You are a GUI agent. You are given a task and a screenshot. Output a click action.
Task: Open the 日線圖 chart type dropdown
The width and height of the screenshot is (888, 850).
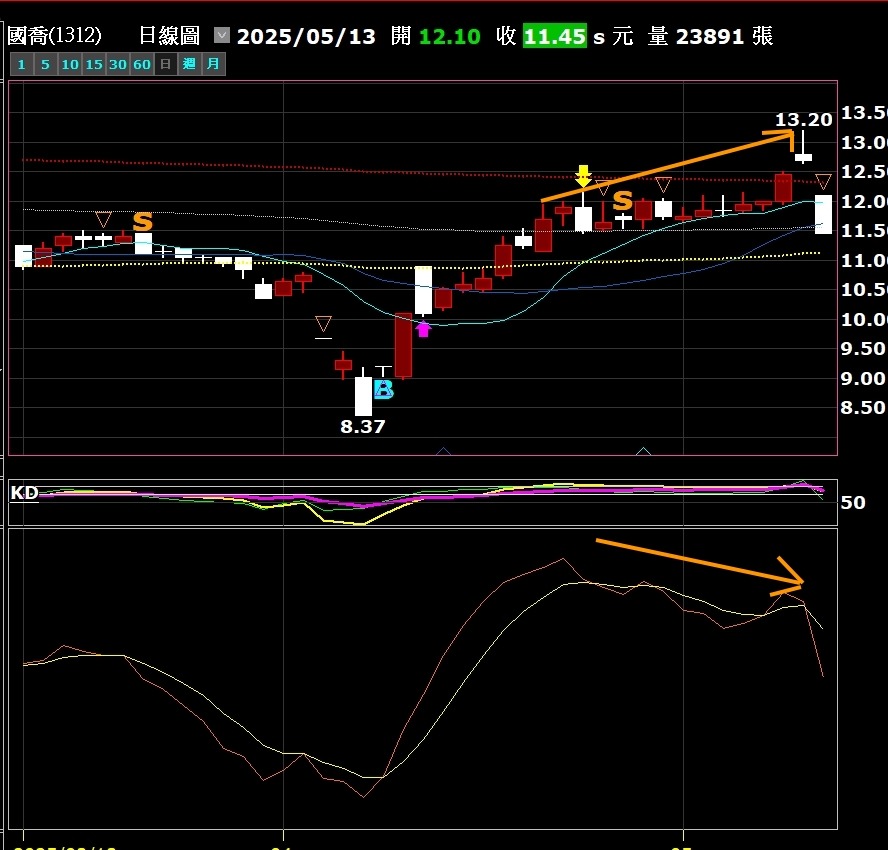(x=222, y=36)
